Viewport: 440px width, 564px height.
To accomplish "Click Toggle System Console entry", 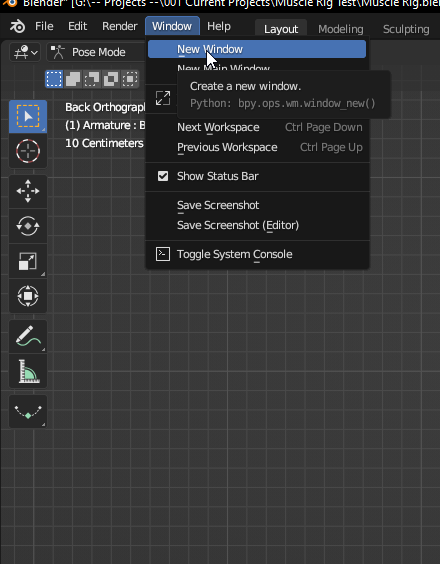I will (x=257, y=254).
